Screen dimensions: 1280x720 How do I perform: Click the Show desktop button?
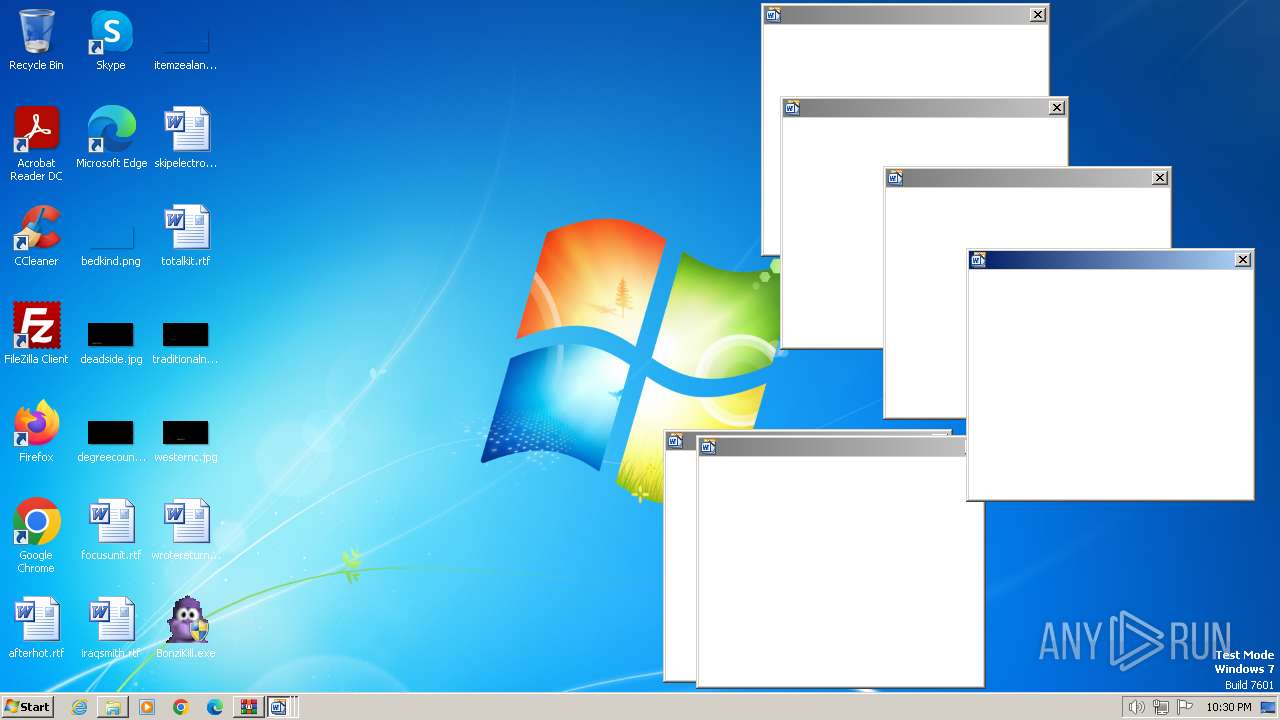pyautogui.click(x=1268, y=707)
